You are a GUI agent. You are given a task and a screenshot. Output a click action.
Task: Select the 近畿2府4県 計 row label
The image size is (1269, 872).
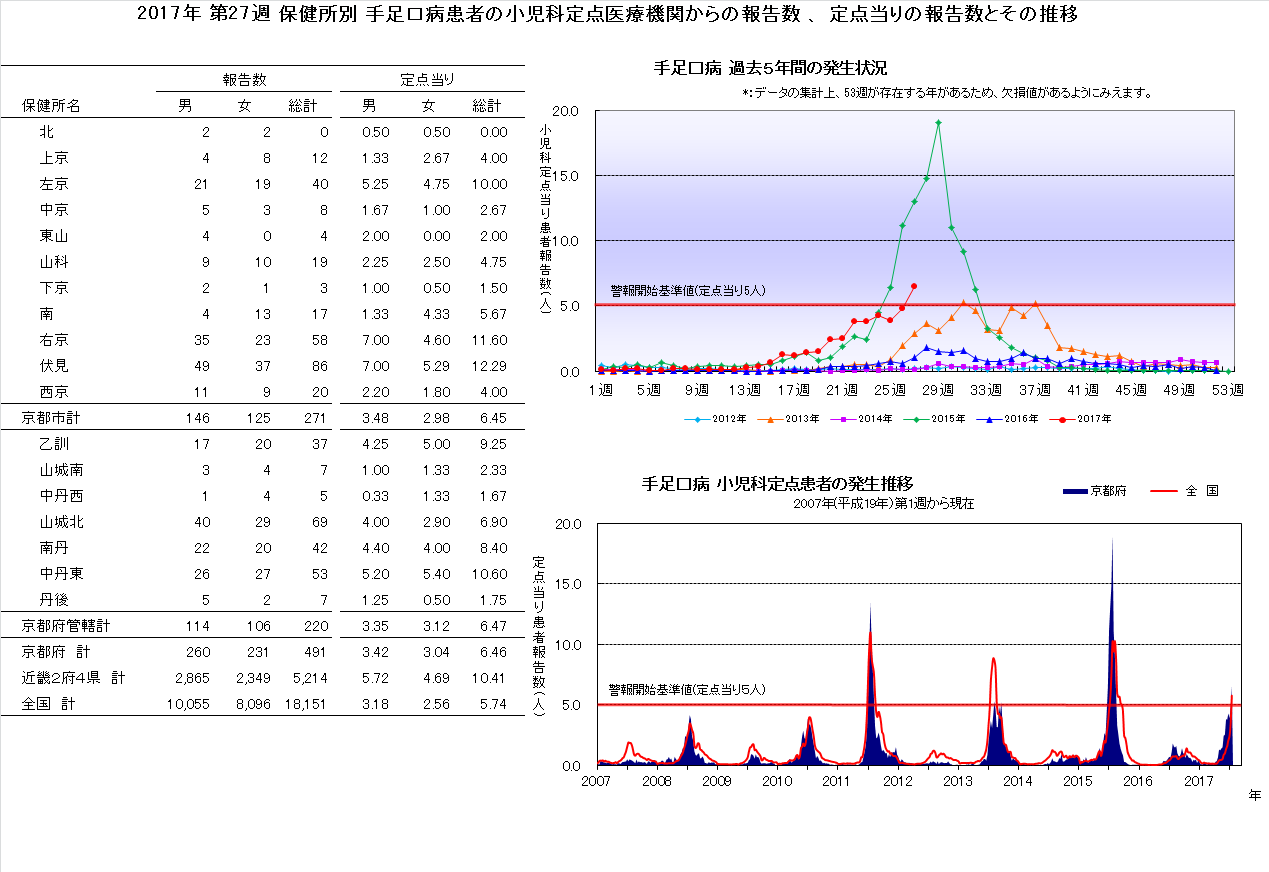click(74, 678)
